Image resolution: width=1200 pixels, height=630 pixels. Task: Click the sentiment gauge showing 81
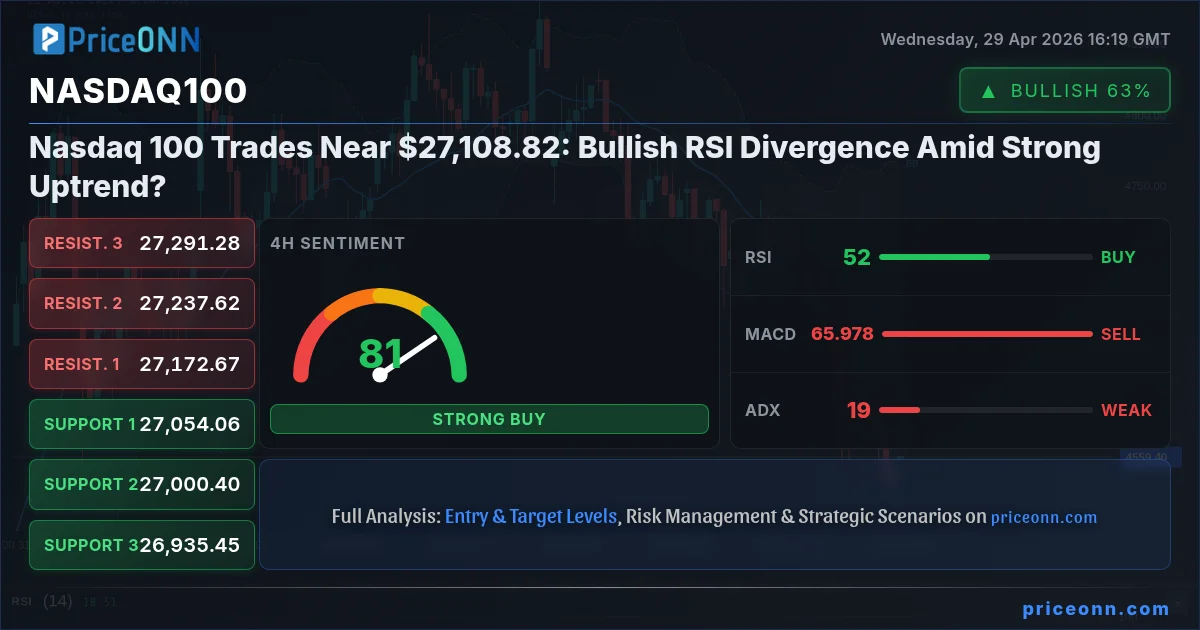click(380, 336)
